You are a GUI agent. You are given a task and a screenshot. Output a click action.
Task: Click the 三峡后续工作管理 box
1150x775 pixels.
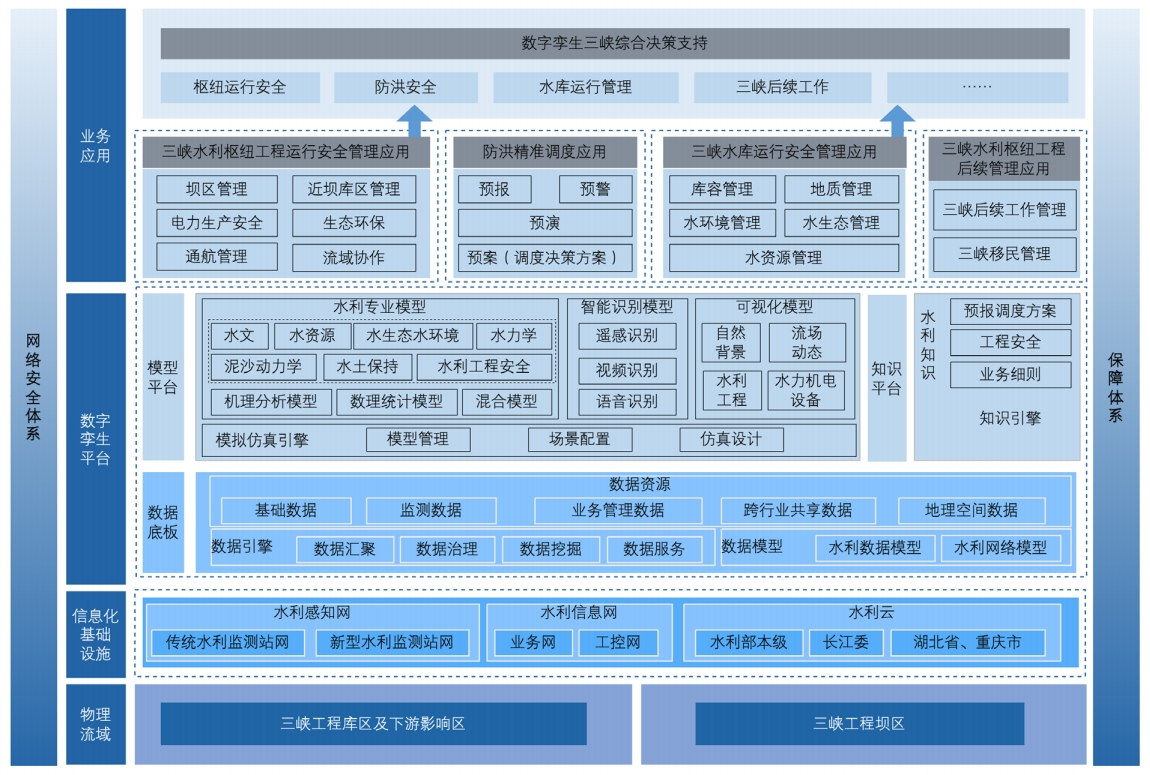coord(1005,210)
